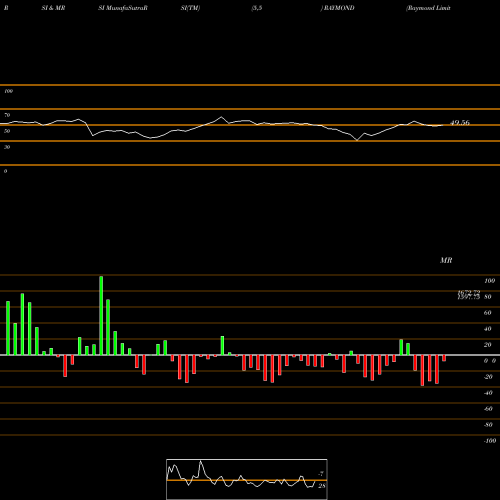Image resolution: width=500 pixels, height=500 pixels.
Task: Click the RSI axis label 70
Action: coord(7,115)
